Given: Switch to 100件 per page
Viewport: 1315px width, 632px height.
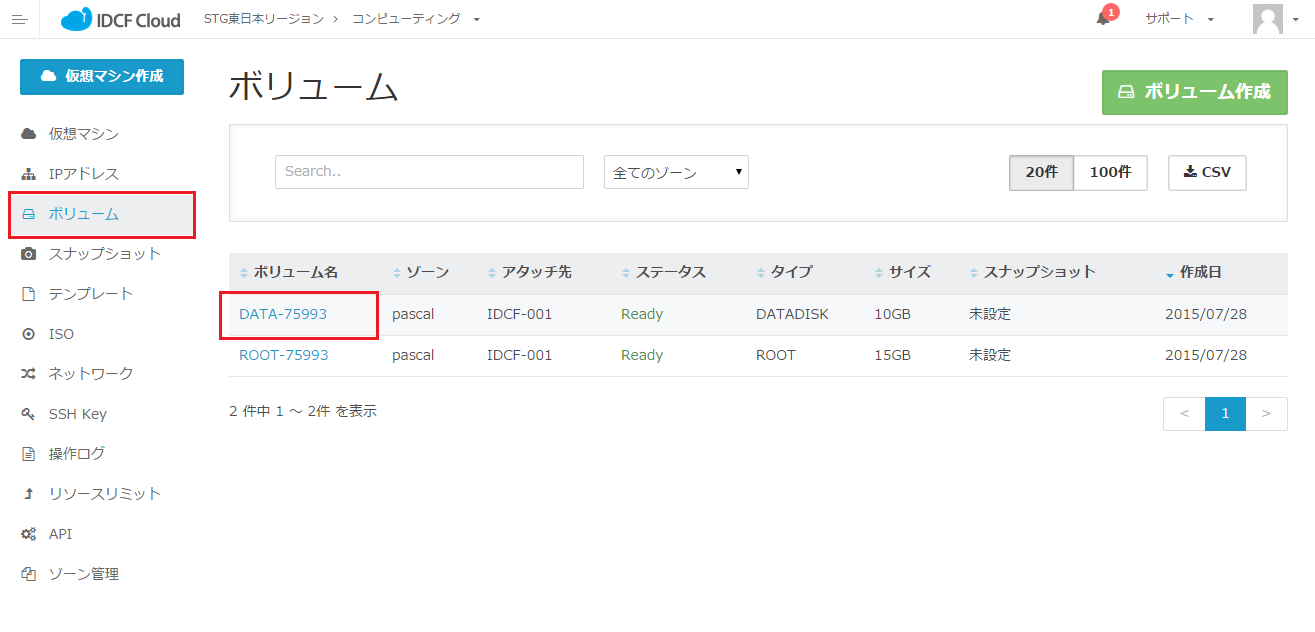Looking at the screenshot, I should [x=1110, y=172].
